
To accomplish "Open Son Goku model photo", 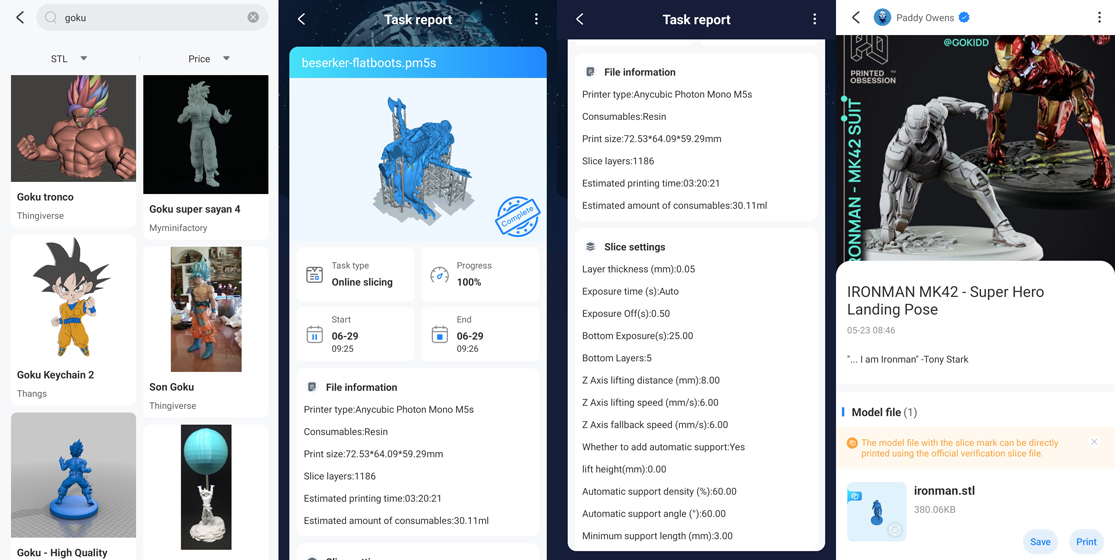I will (x=206, y=309).
